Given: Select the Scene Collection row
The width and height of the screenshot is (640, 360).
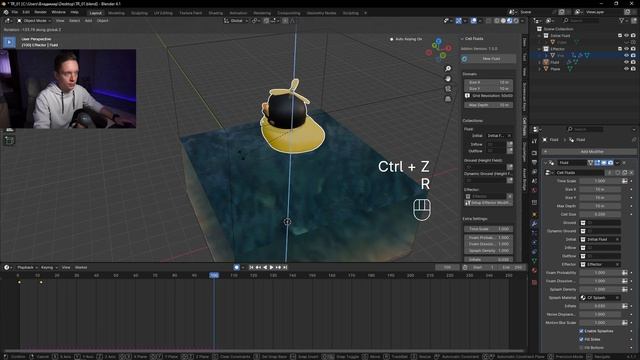Looking at the screenshot, I should tap(558, 29).
